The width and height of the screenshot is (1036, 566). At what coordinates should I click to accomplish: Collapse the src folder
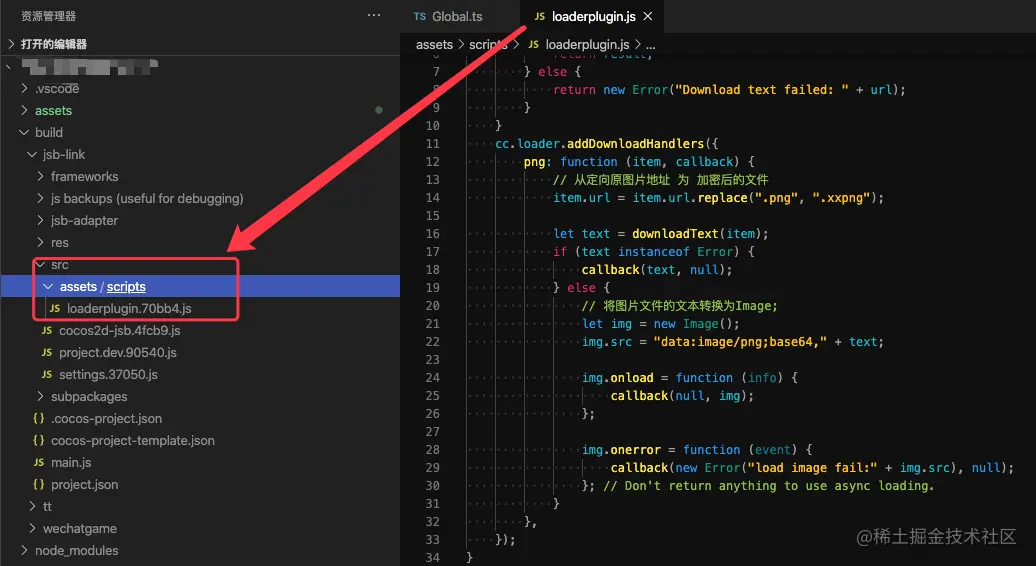[41, 264]
